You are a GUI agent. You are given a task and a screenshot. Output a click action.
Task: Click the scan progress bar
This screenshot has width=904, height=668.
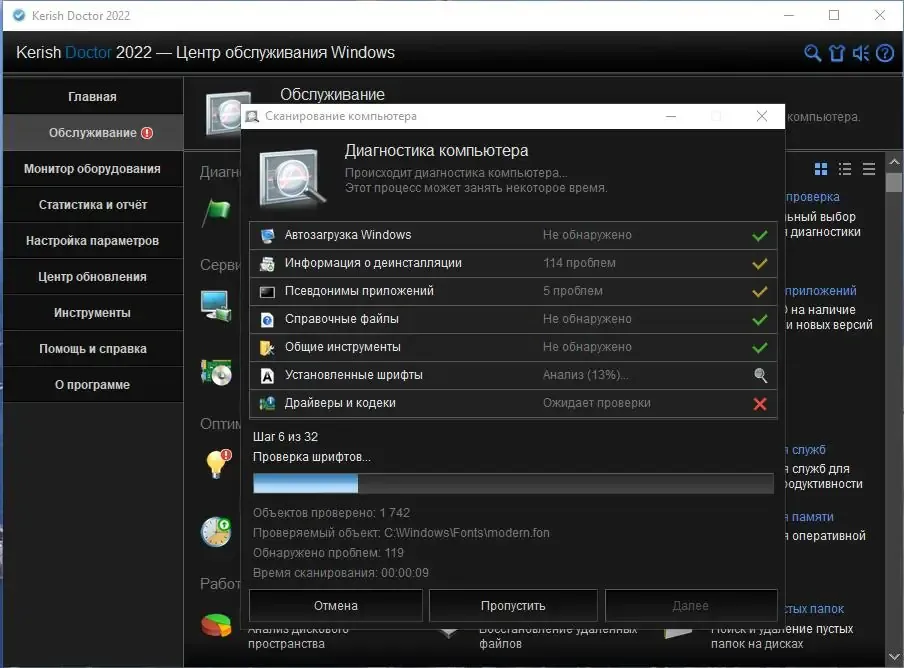513,484
